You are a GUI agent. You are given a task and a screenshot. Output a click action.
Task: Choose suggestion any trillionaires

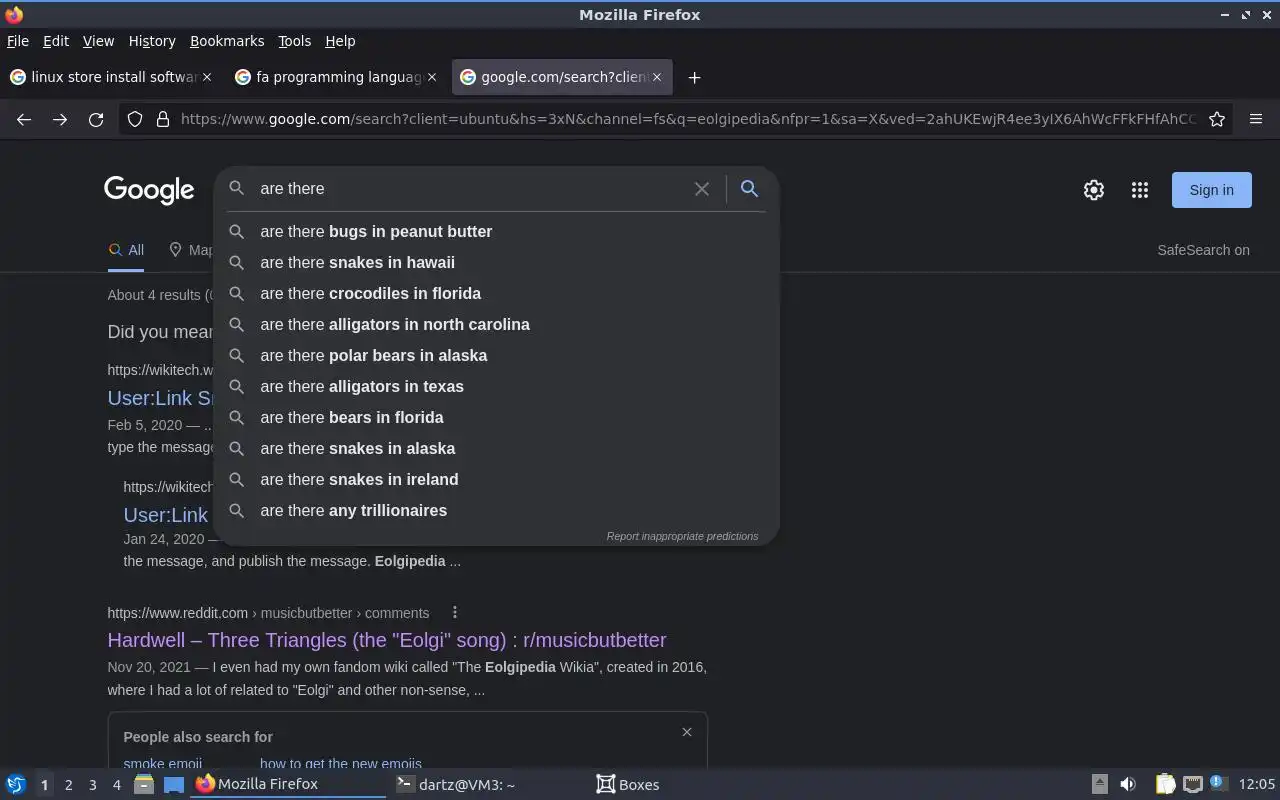click(x=496, y=510)
